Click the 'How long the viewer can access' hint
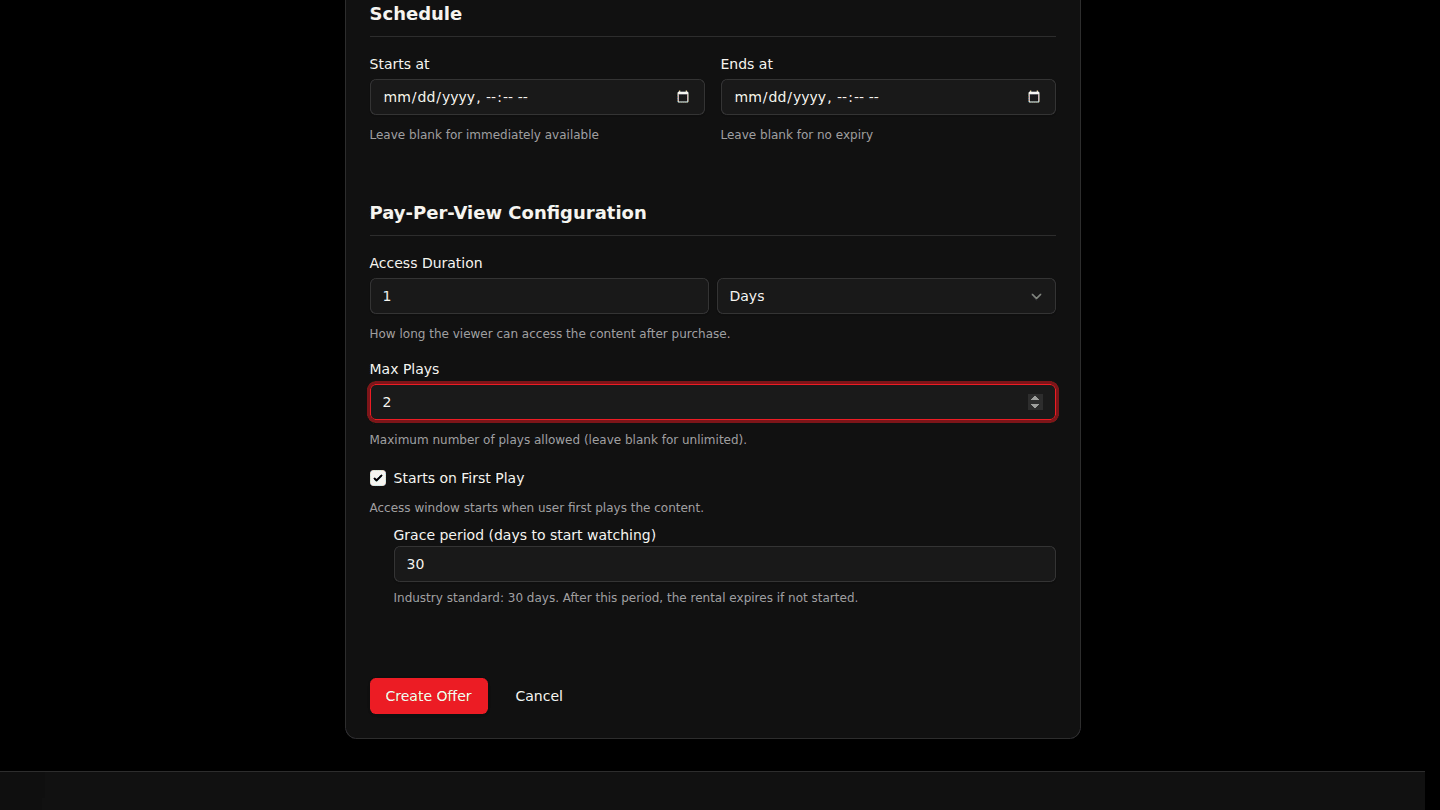Viewport: 1440px width, 810px height. 550,334
